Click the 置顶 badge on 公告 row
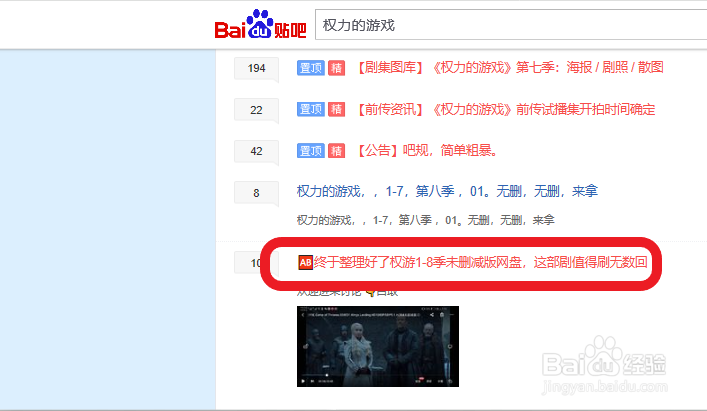 (x=311, y=151)
